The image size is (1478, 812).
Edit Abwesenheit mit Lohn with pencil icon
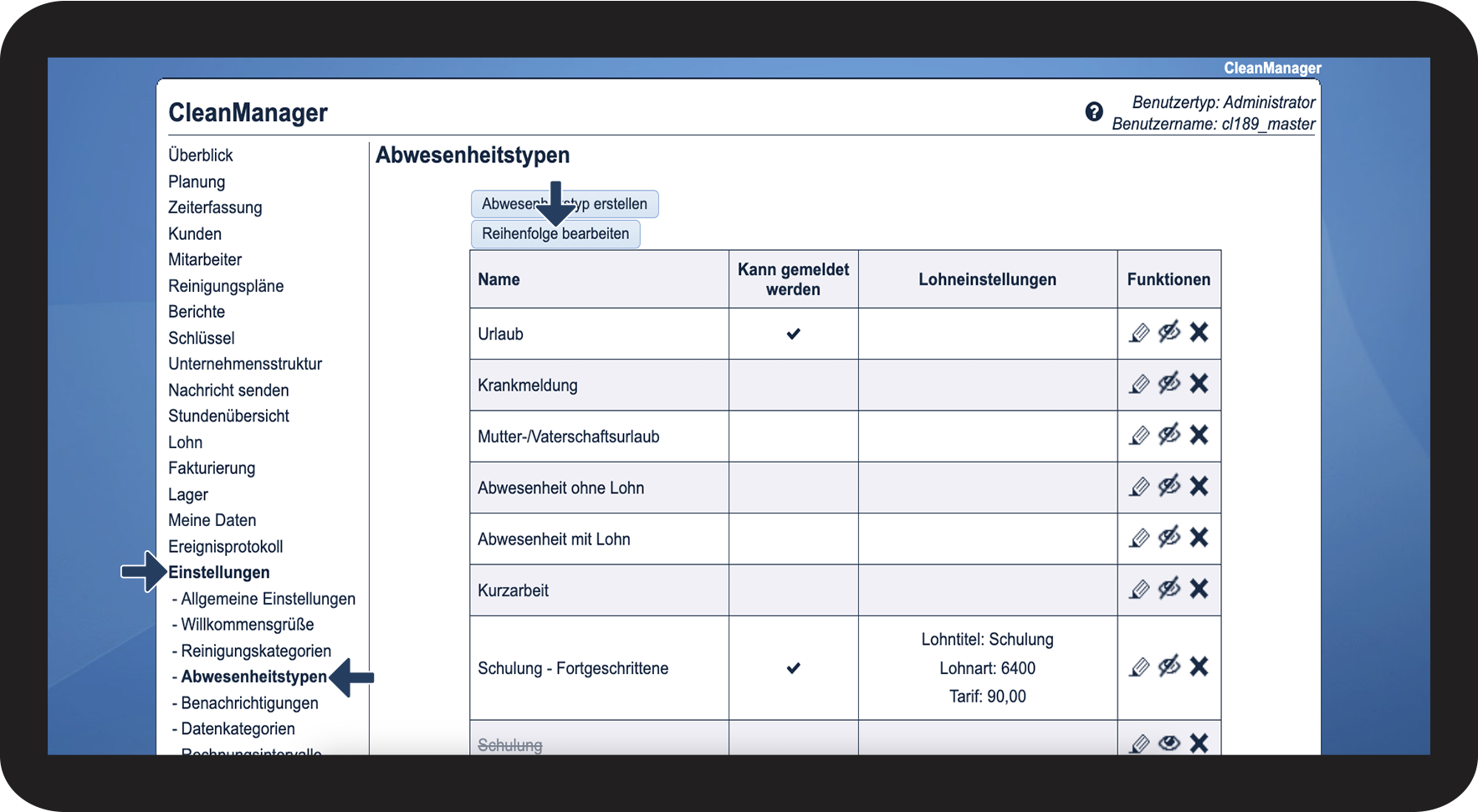[1139, 538]
